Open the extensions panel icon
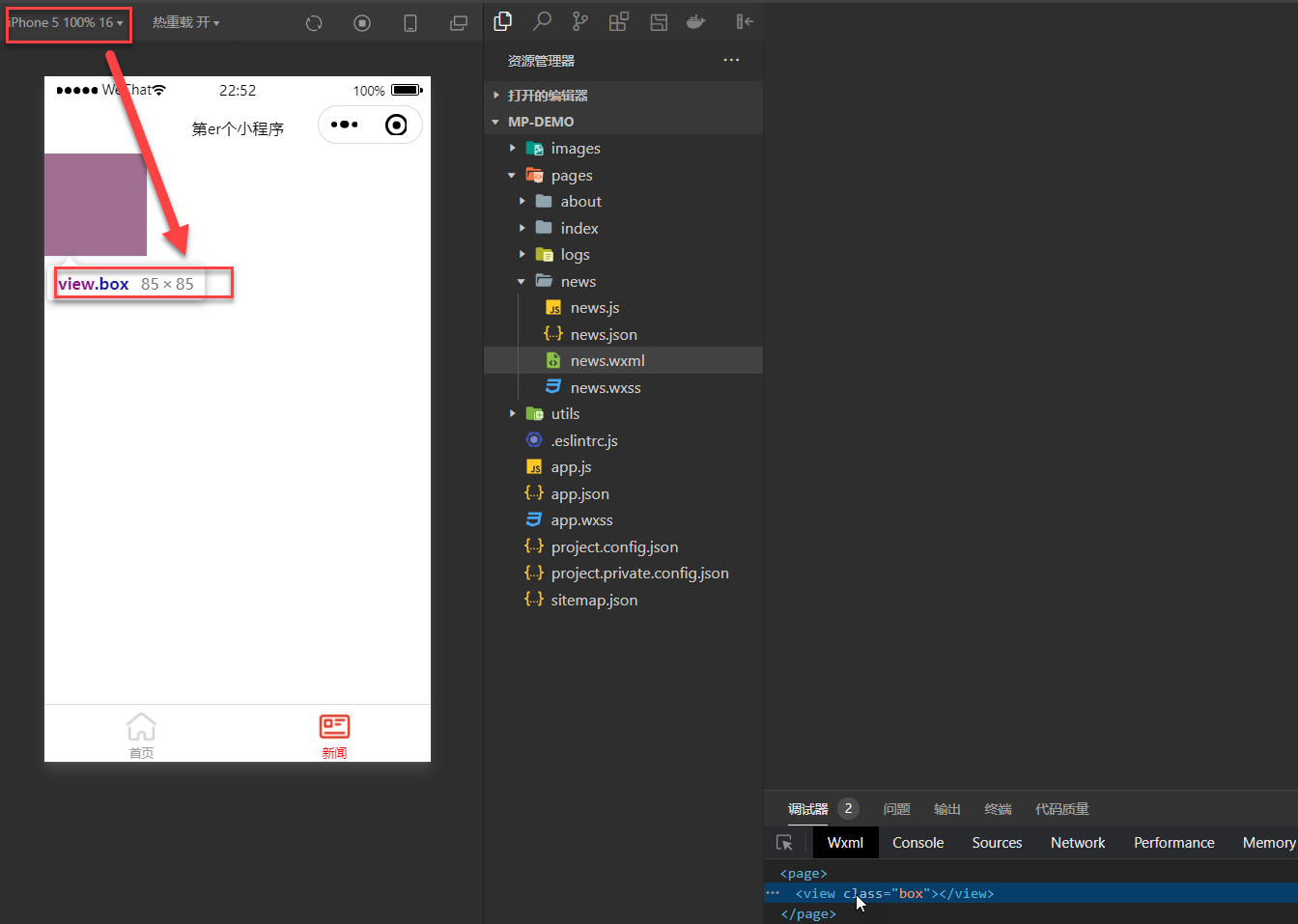The height and width of the screenshot is (924, 1298). click(619, 21)
